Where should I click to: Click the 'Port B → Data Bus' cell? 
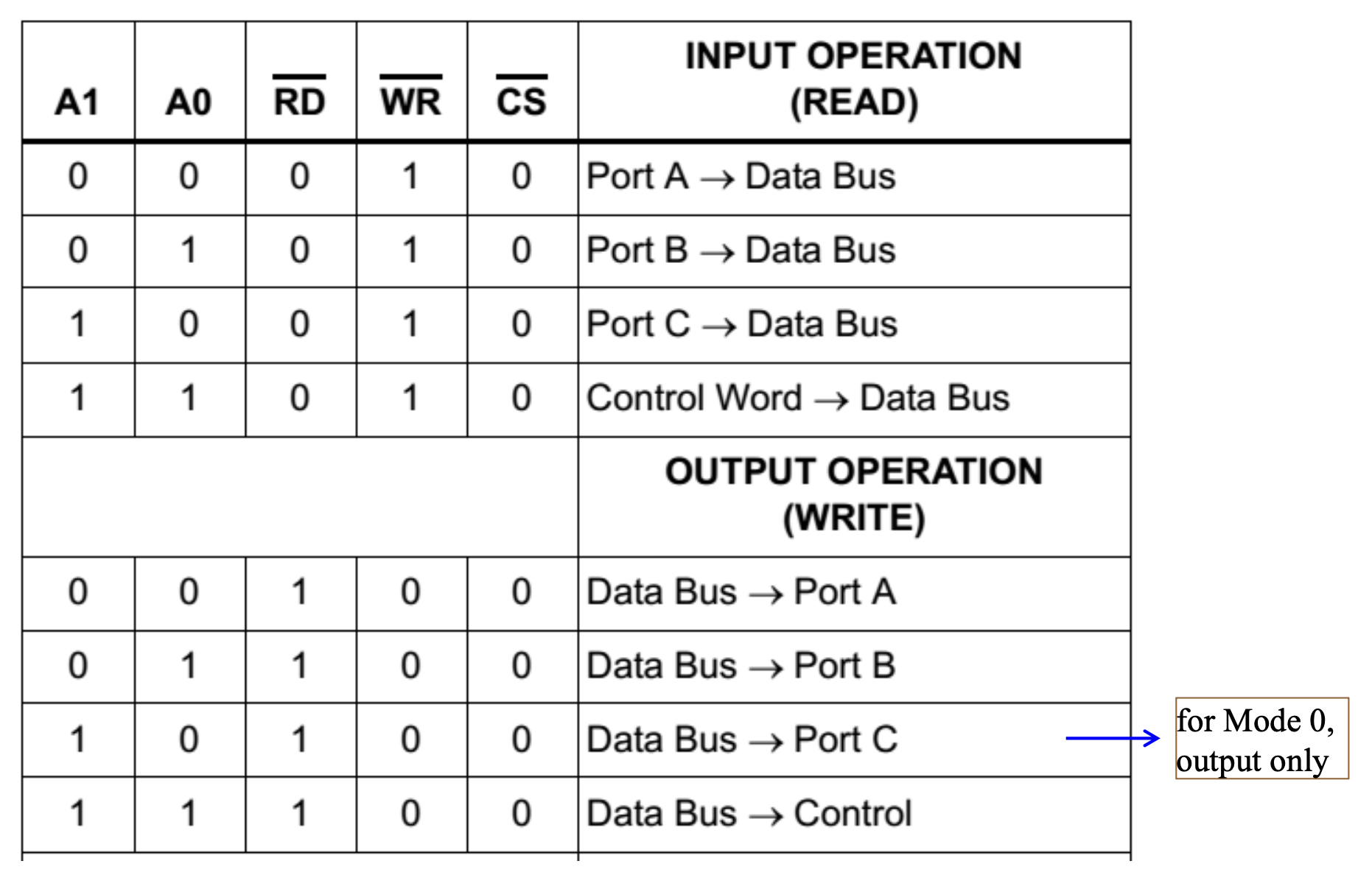point(741,250)
